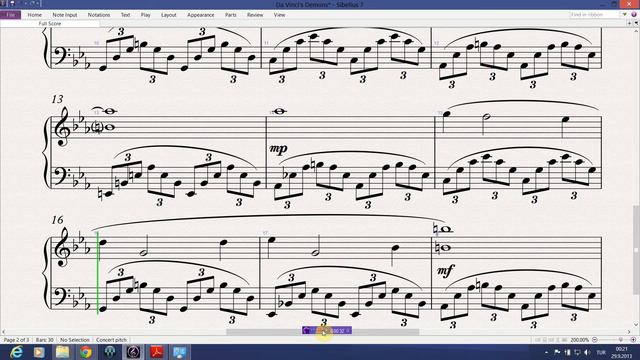Click the bar 16 number label

click(x=58, y=220)
